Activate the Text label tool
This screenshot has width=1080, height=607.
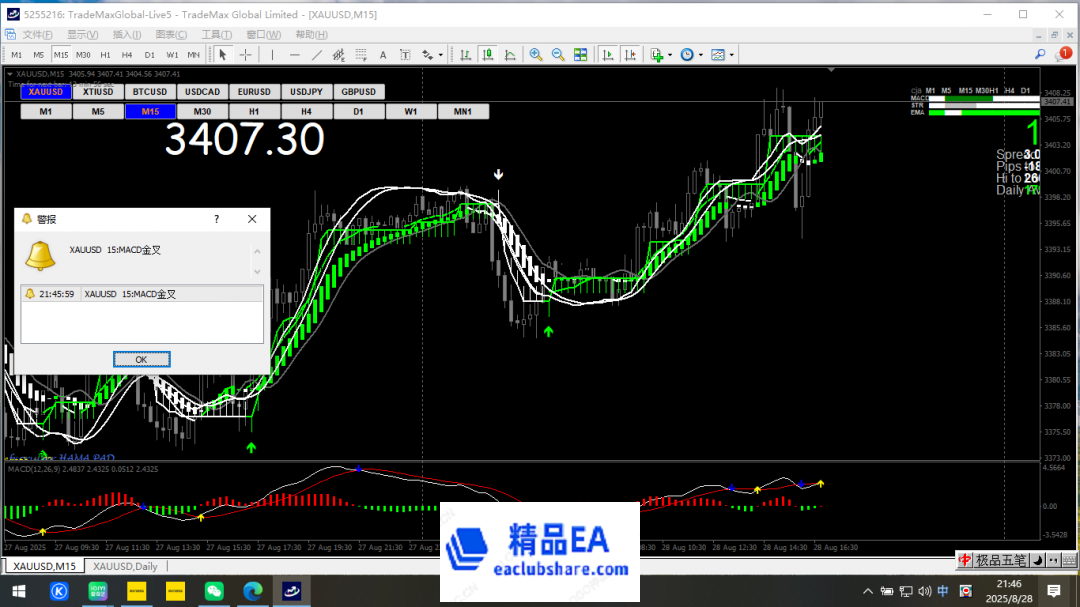(405, 54)
